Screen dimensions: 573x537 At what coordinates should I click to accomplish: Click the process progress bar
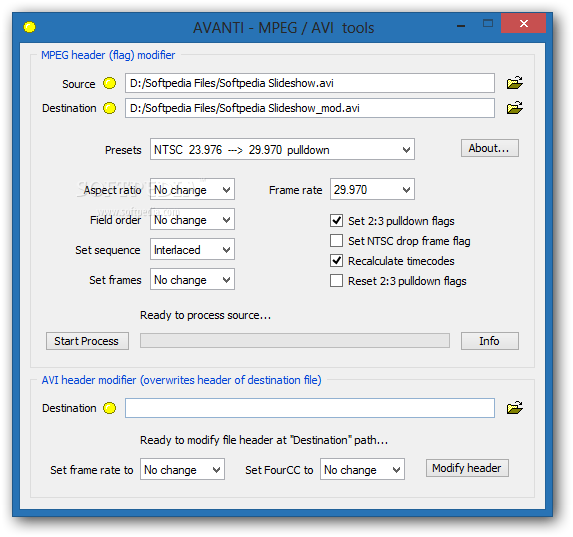tap(295, 341)
